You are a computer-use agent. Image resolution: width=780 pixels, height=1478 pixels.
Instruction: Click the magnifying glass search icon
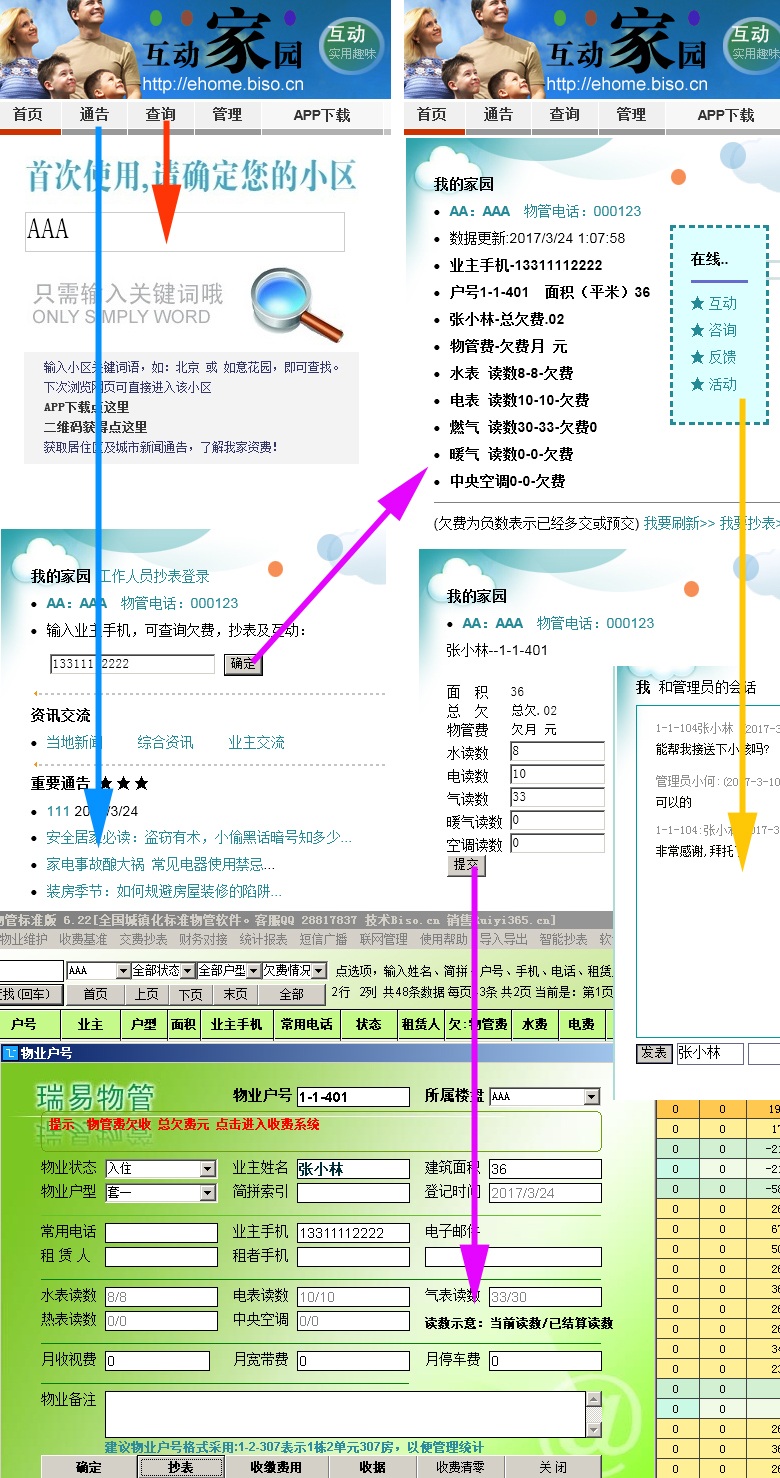tap(296, 304)
